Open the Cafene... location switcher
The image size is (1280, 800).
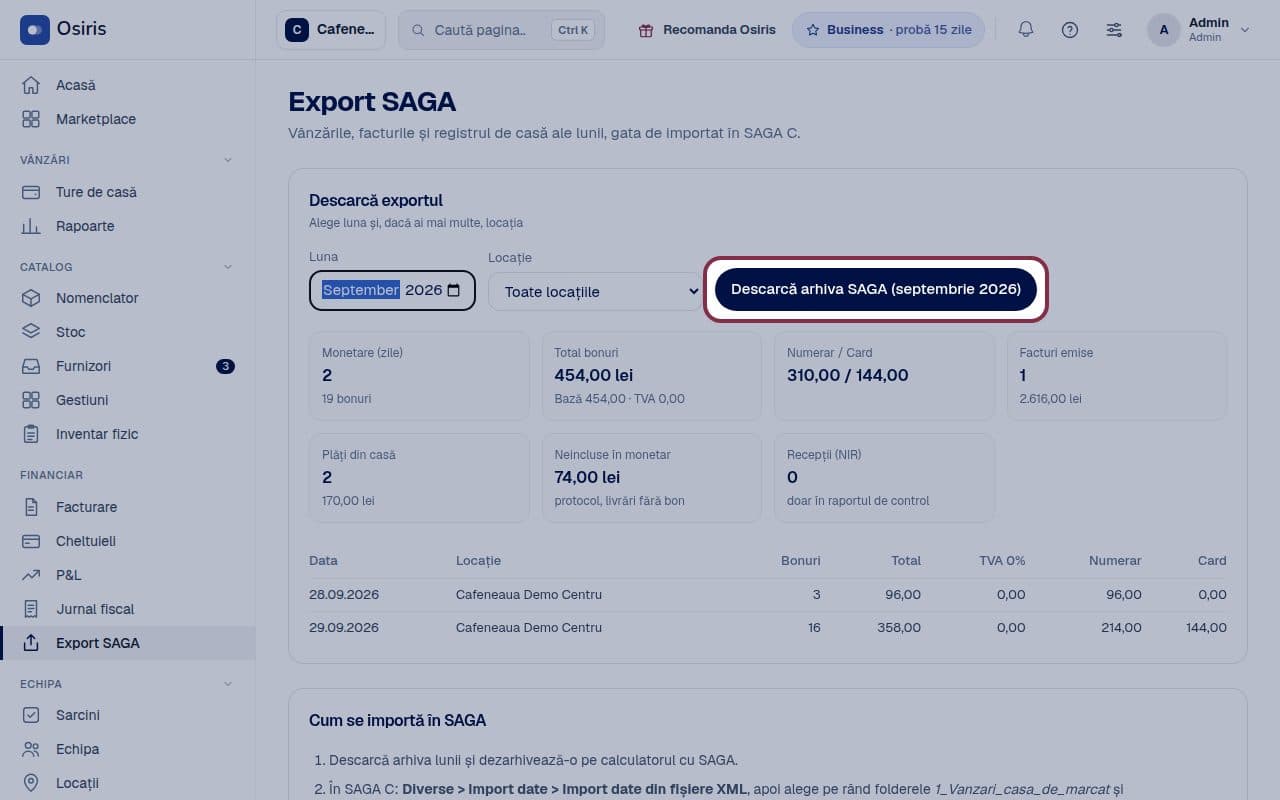[x=331, y=30]
